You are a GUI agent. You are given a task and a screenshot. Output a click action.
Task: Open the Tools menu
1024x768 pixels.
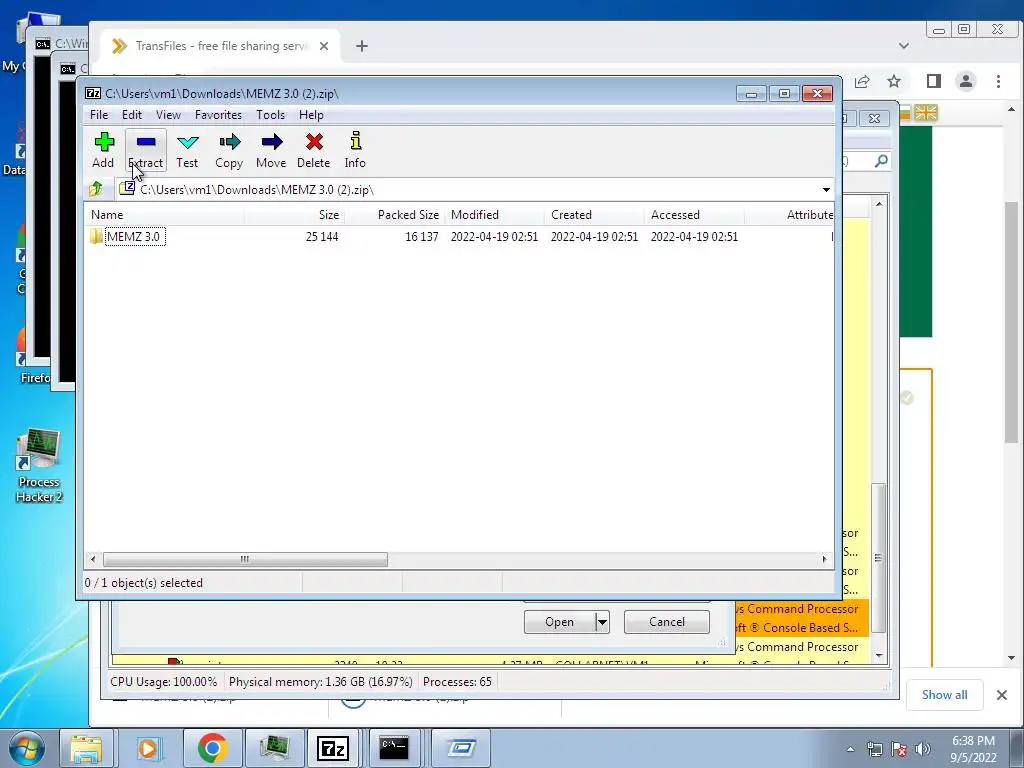270,115
